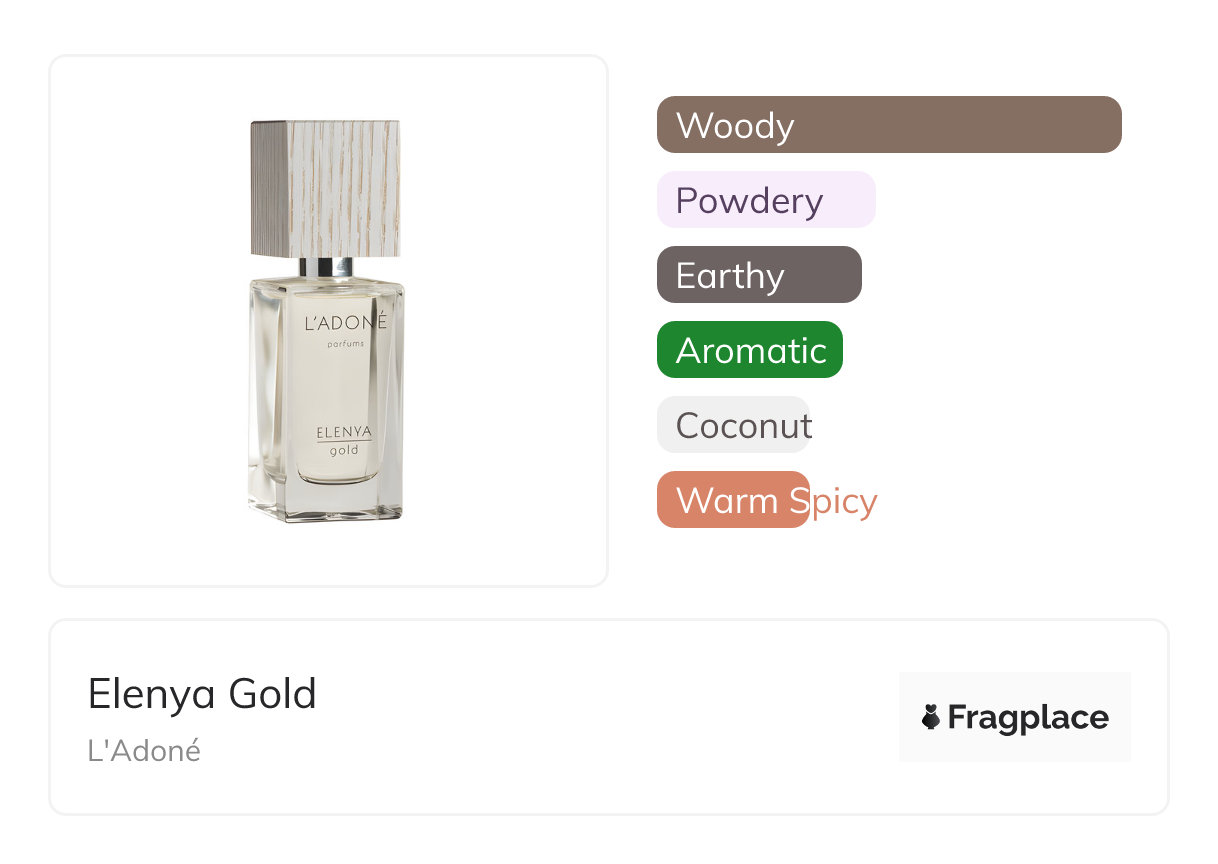Click the Fragplace wordmark text
This screenshot has width=1218, height=864.
tap(1028, 717)
